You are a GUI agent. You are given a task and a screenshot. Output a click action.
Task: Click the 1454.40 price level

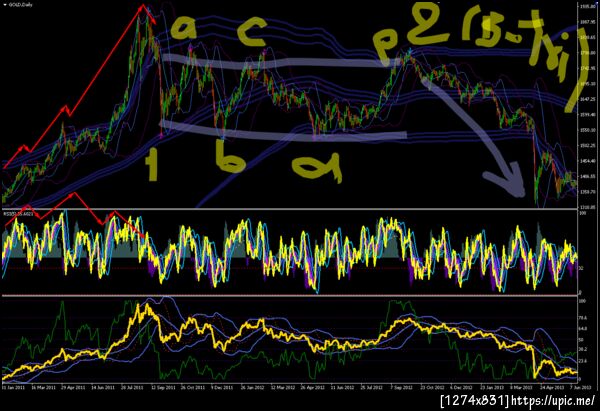coord(586,161)
